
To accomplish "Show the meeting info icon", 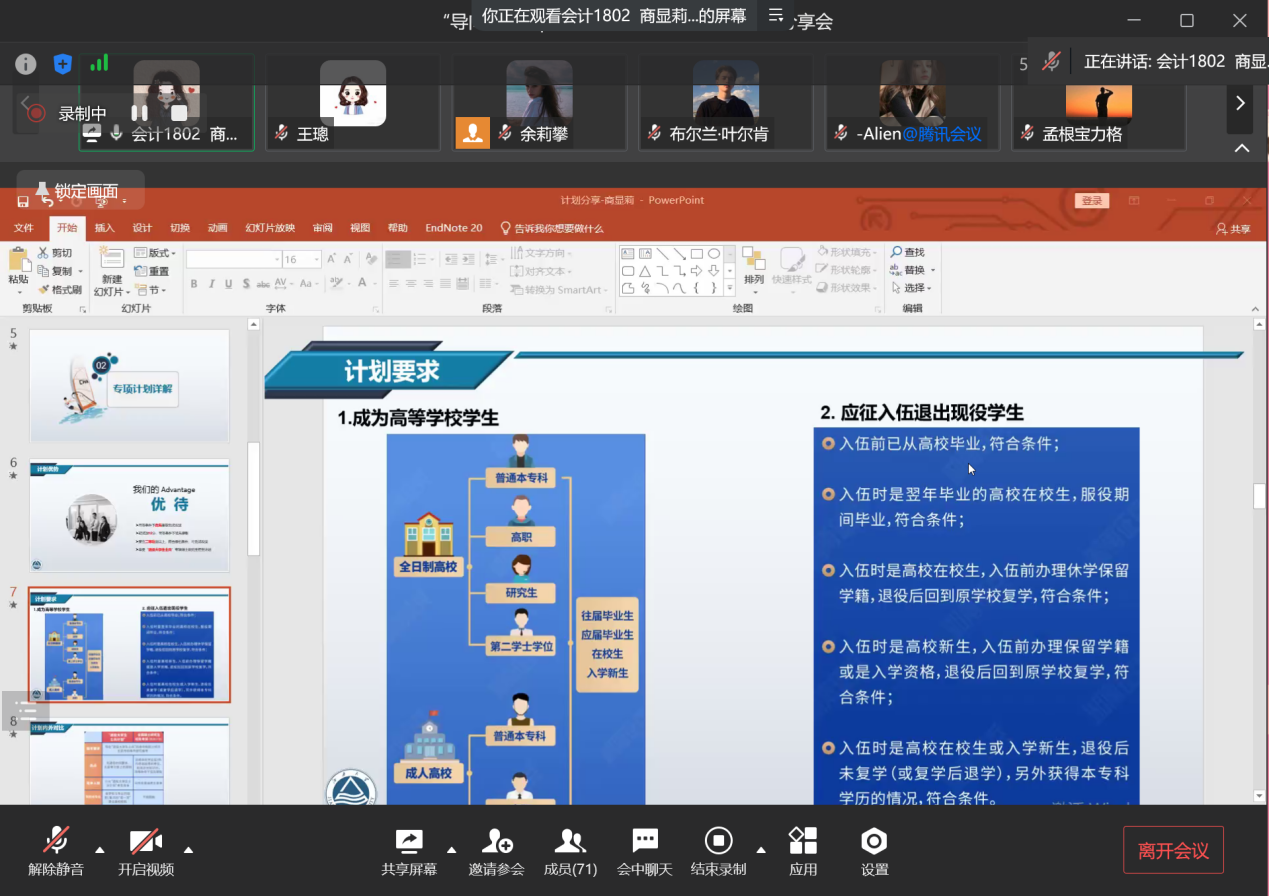I will pyautogui.click(x=26, y=64).
